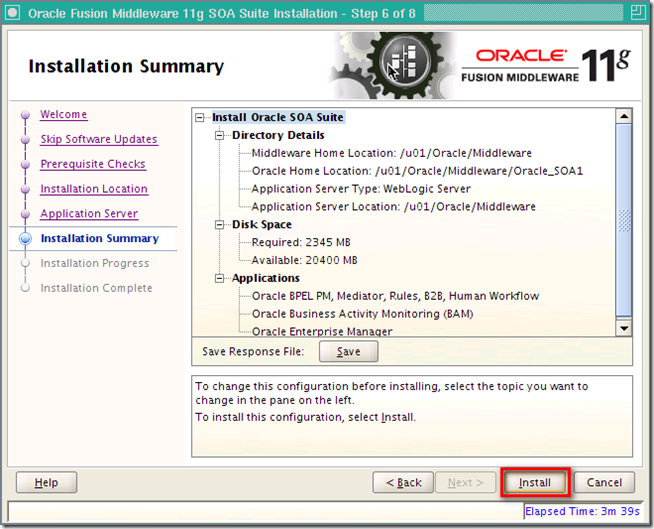Click the summary scroll down arrow
The image size is (654, 529).
tap(624, 328)
